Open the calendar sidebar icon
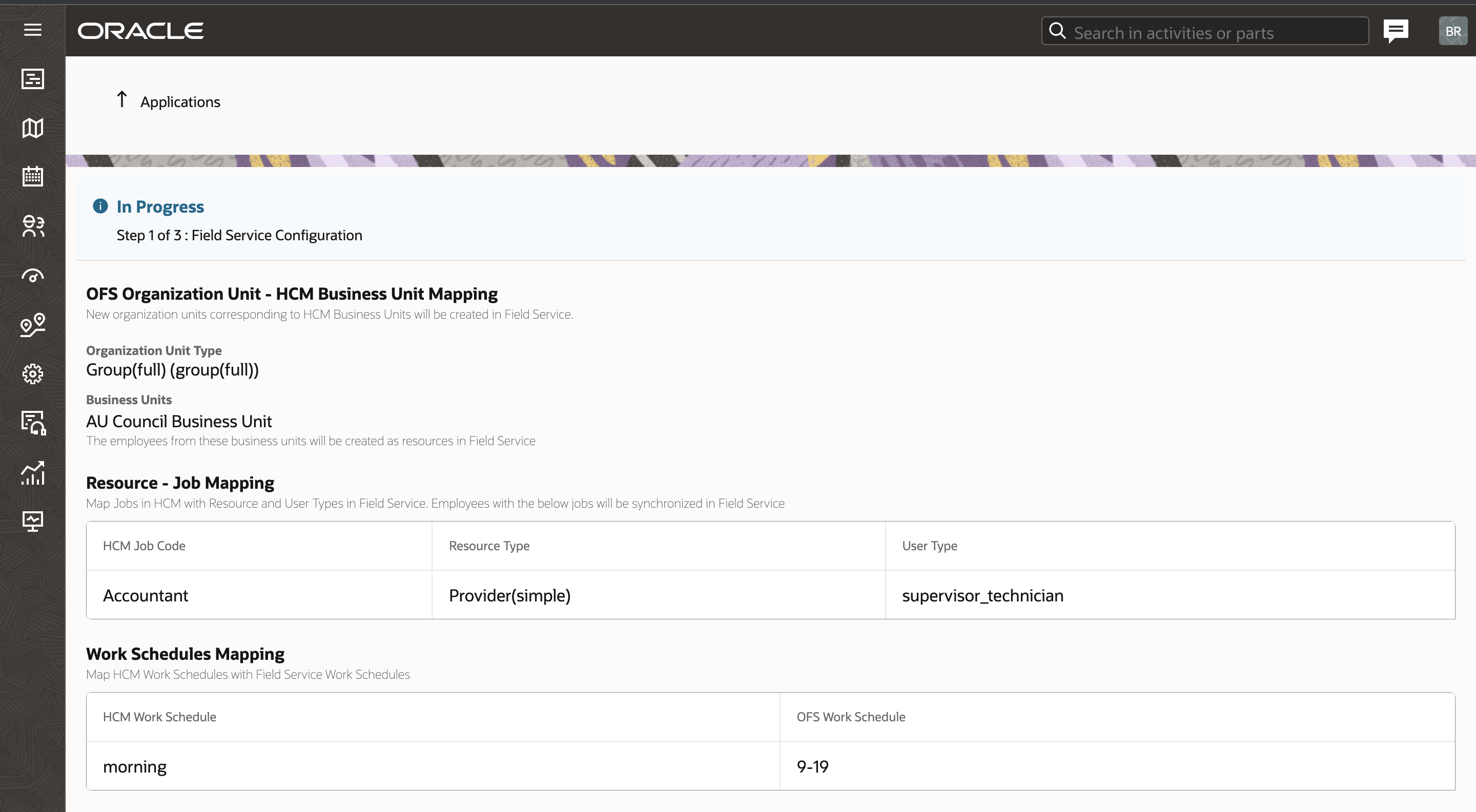The width and height of the screenshot is (1476, 812). coord(33,176)
